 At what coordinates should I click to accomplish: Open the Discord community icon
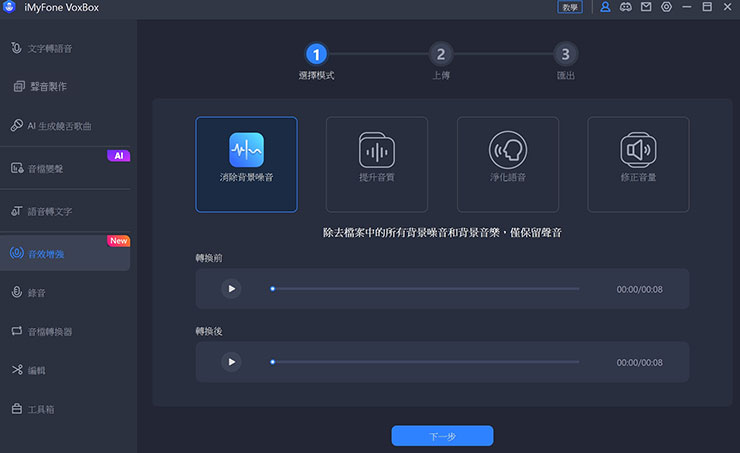(x=625, y=7)
